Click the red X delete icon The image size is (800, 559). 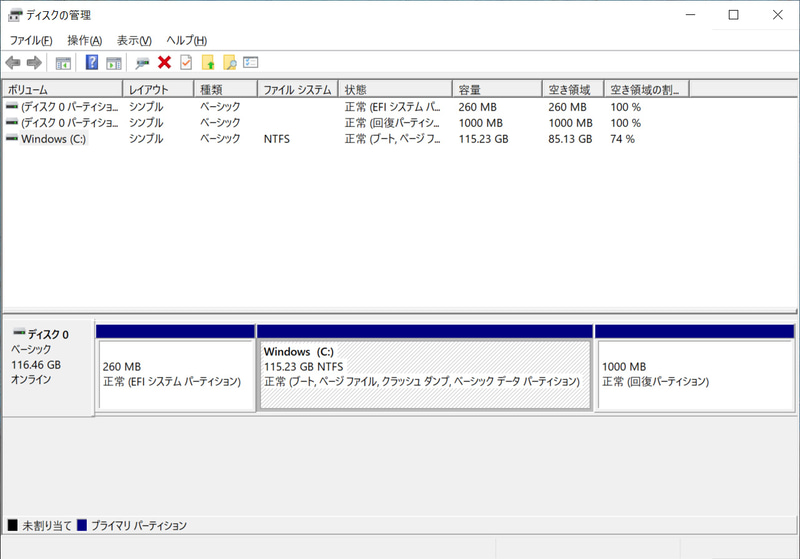164,63
